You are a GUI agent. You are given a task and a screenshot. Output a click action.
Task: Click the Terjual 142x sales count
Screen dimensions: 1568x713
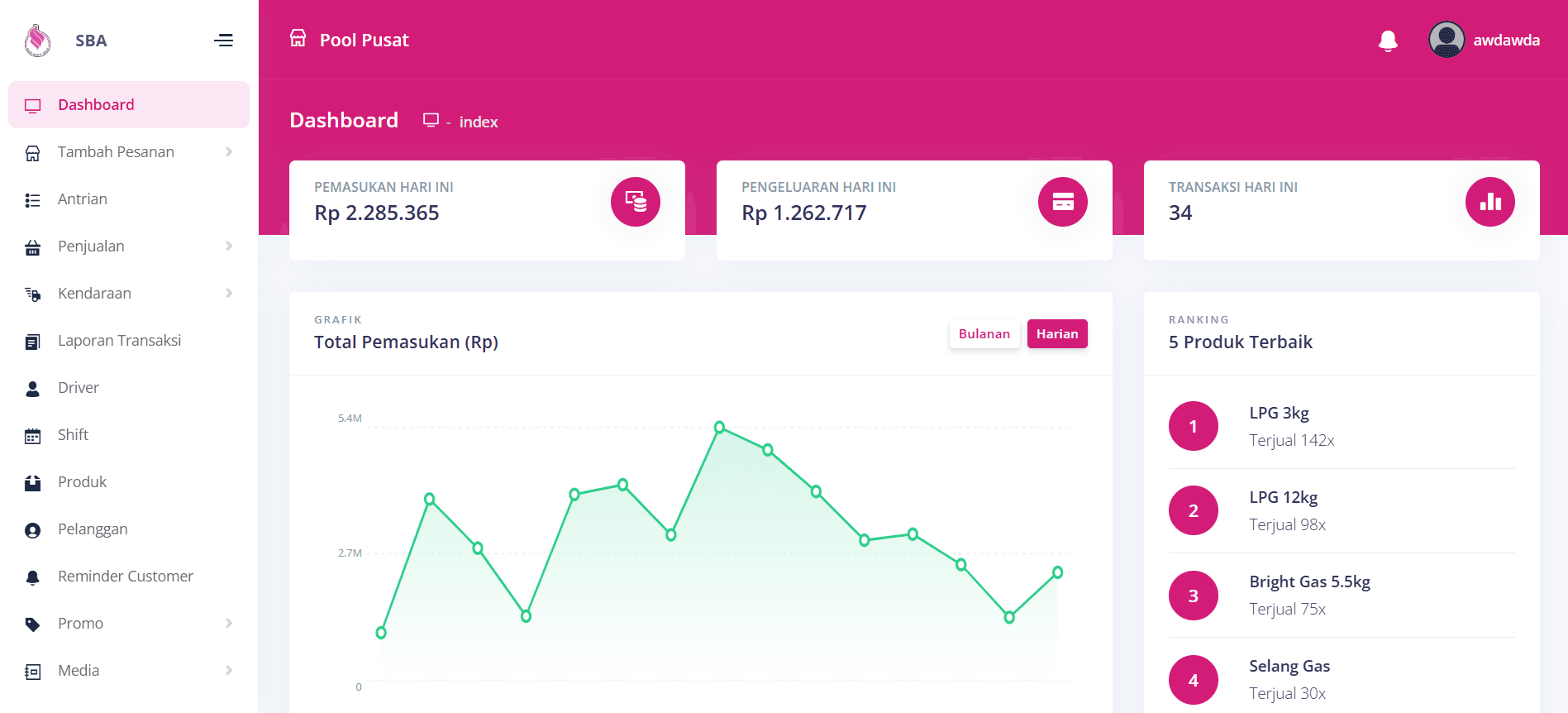[1292, 441]
